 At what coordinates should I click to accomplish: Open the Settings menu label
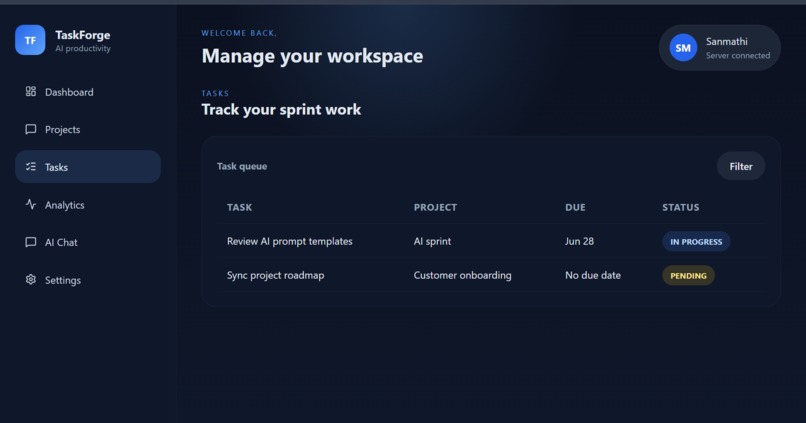coord(63,280)
